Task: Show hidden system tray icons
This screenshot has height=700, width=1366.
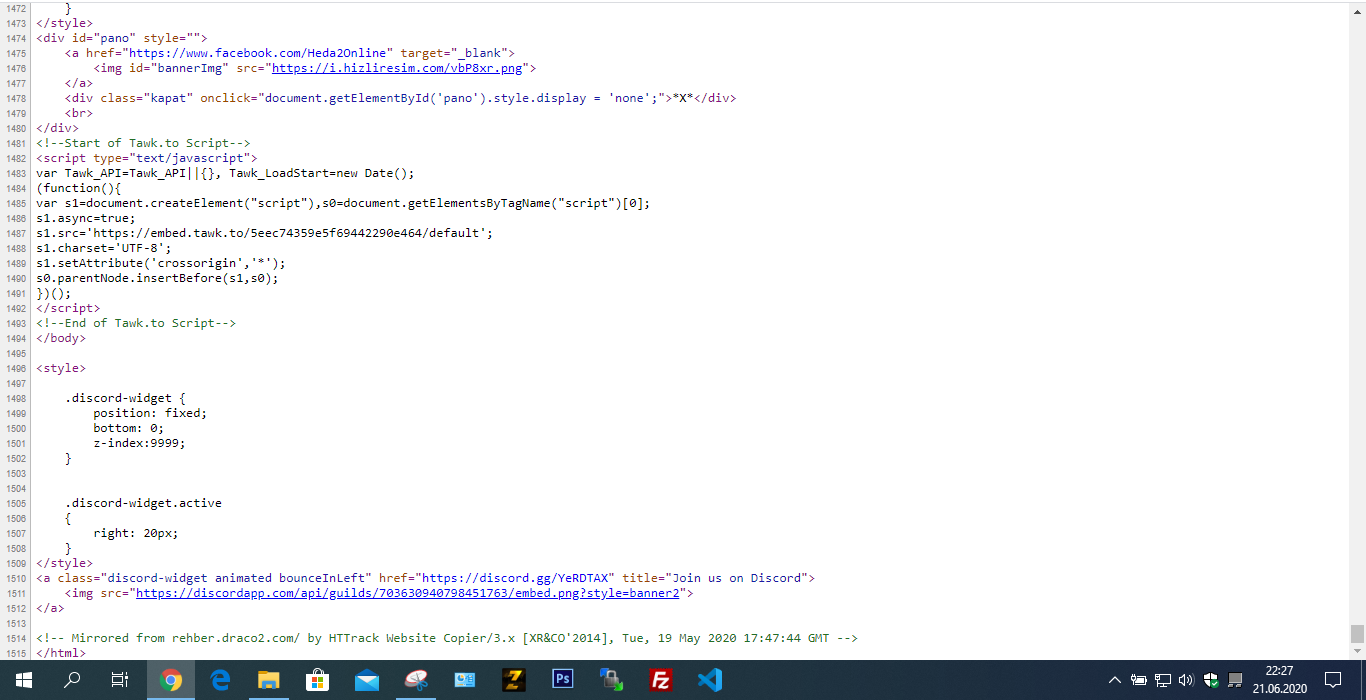Action: tap(1115, 680)
